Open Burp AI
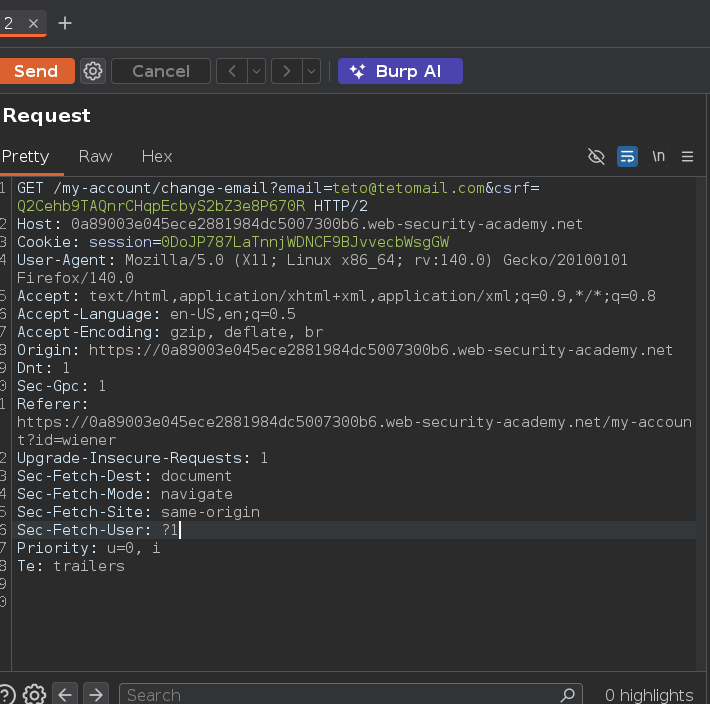 click(400, 71)
